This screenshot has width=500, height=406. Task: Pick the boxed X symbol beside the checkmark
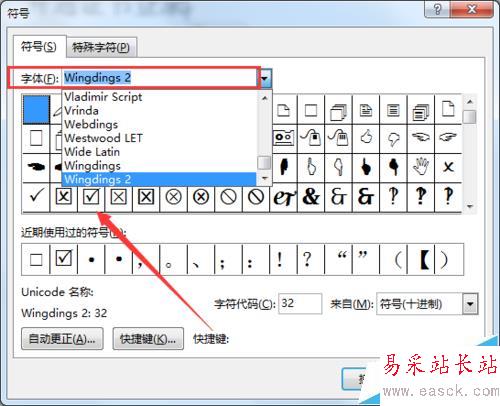[64, 197]
